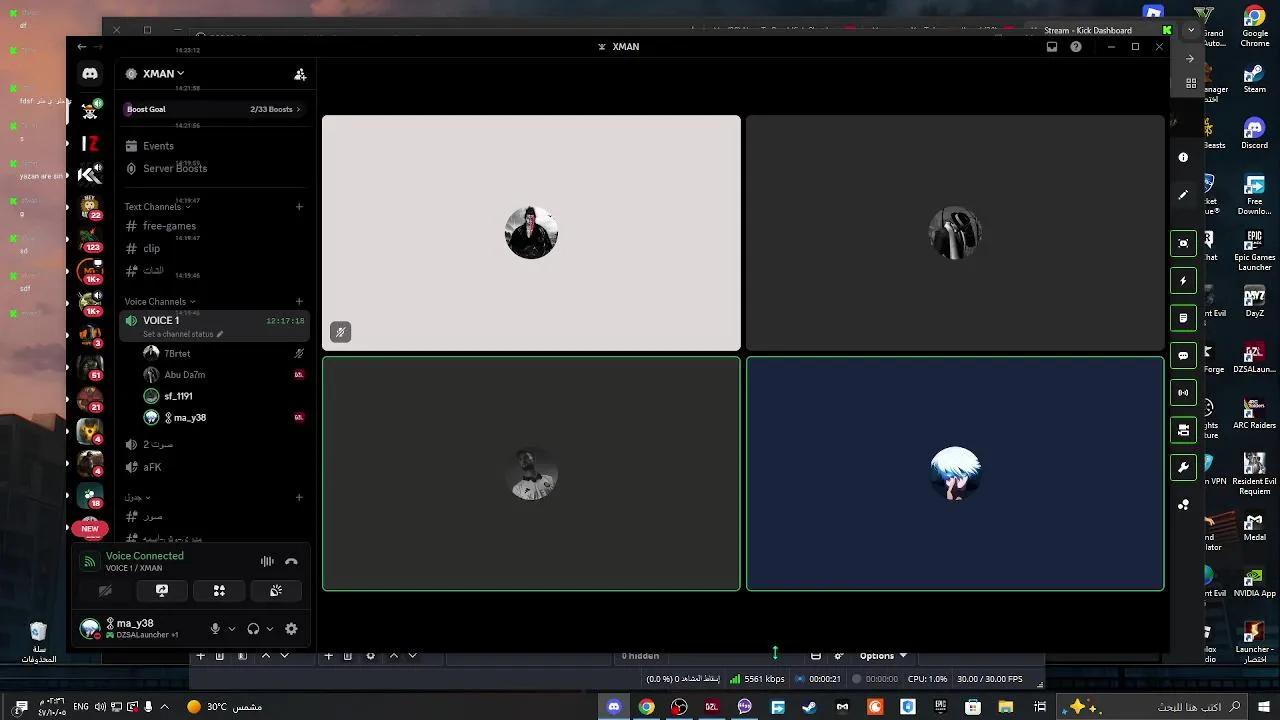Image resolution: width=1280 pixels, height=720 pixels.
Task: Toggle microphone mute in user panel
Action: pos(215,629)
